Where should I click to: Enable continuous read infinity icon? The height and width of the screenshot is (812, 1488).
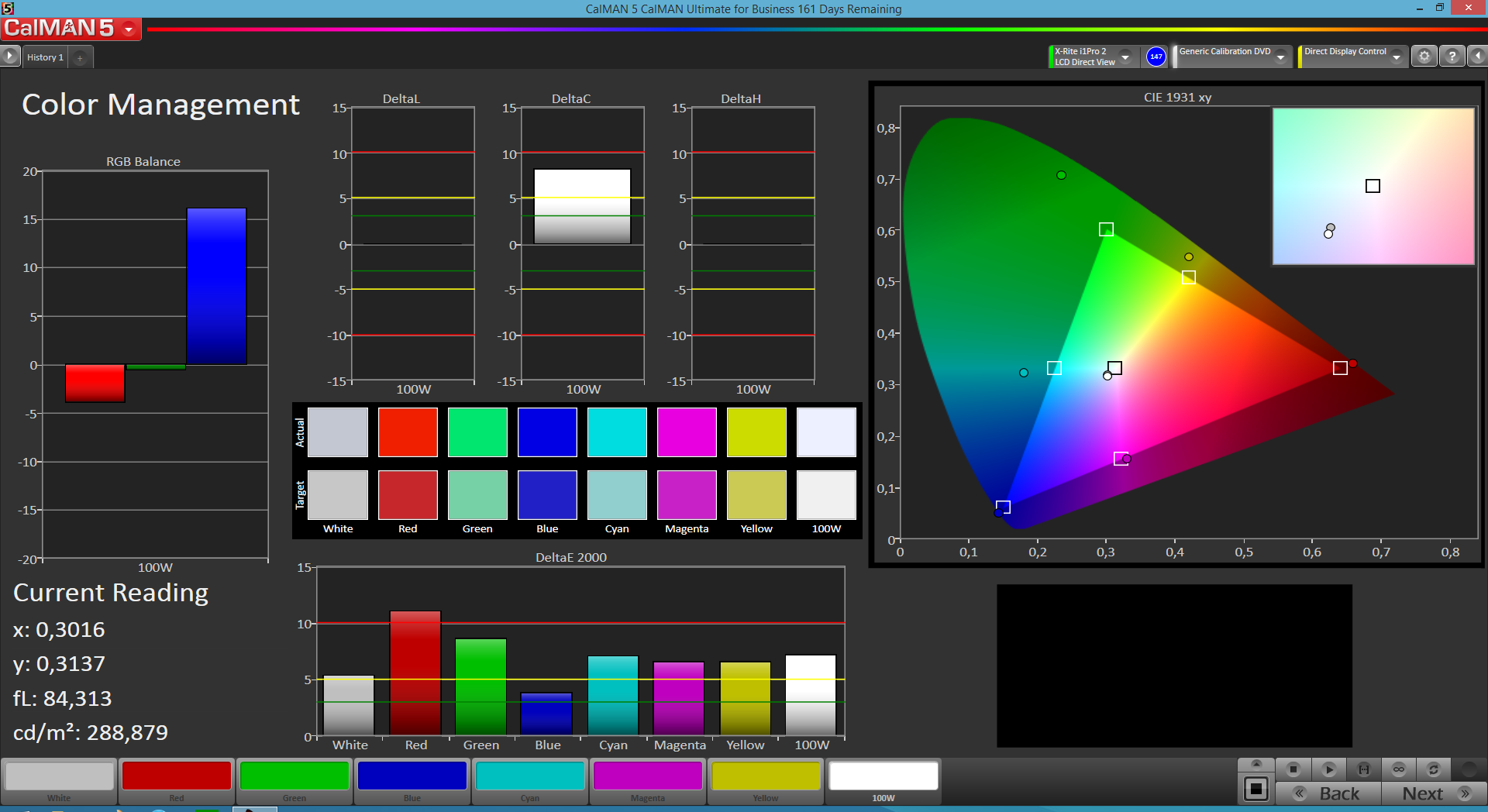(1399, 769)
